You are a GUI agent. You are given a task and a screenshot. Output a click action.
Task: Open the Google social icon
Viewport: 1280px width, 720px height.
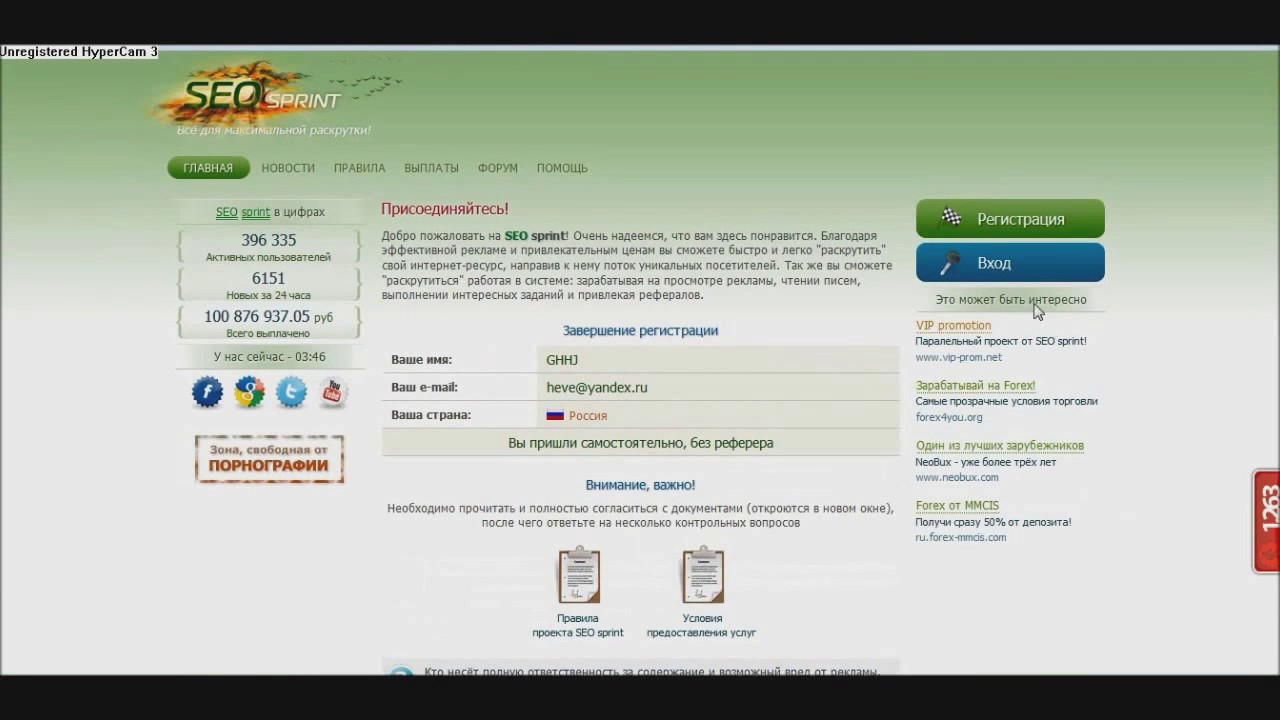click(x=249, y=392)
